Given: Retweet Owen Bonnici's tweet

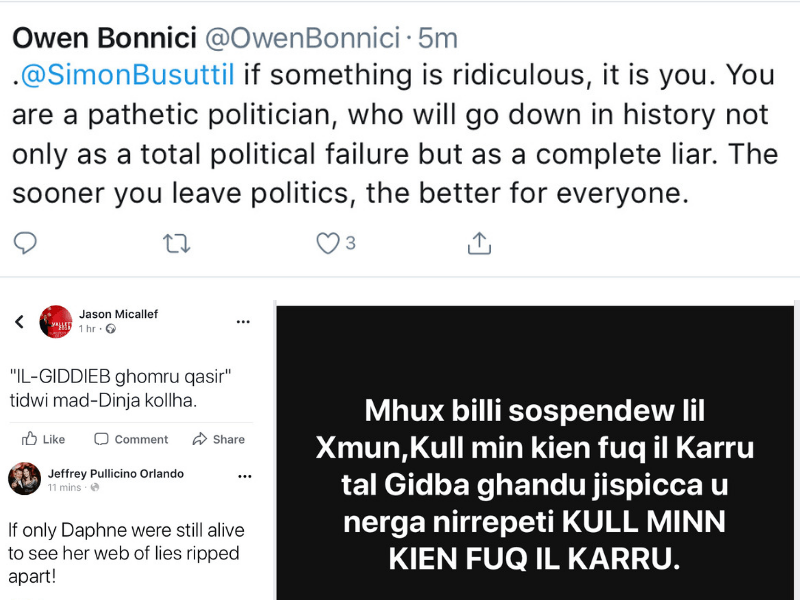Looking at the screenshot, I should click(177, 242).
